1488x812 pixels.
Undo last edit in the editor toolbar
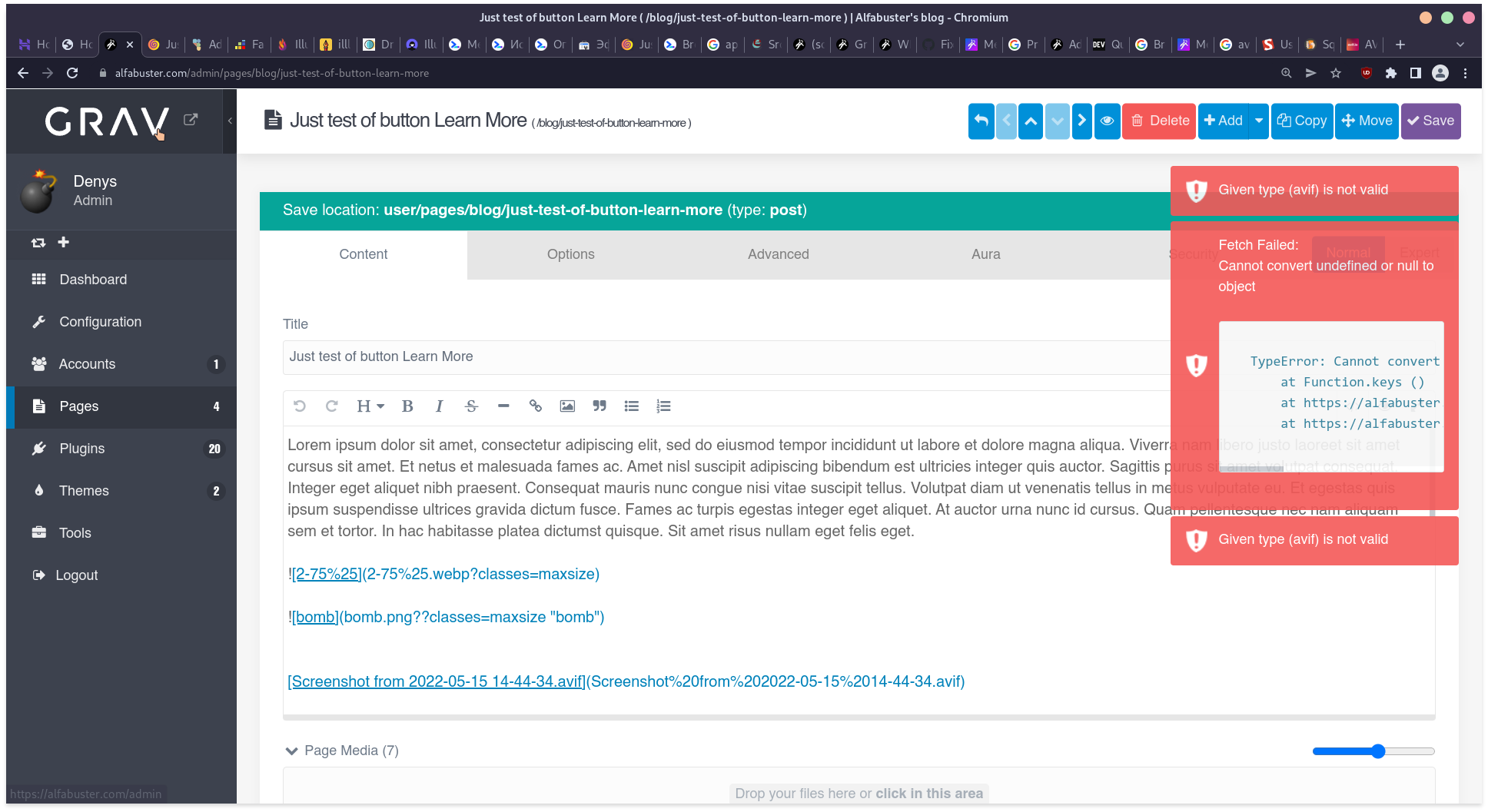click(300, 406)
